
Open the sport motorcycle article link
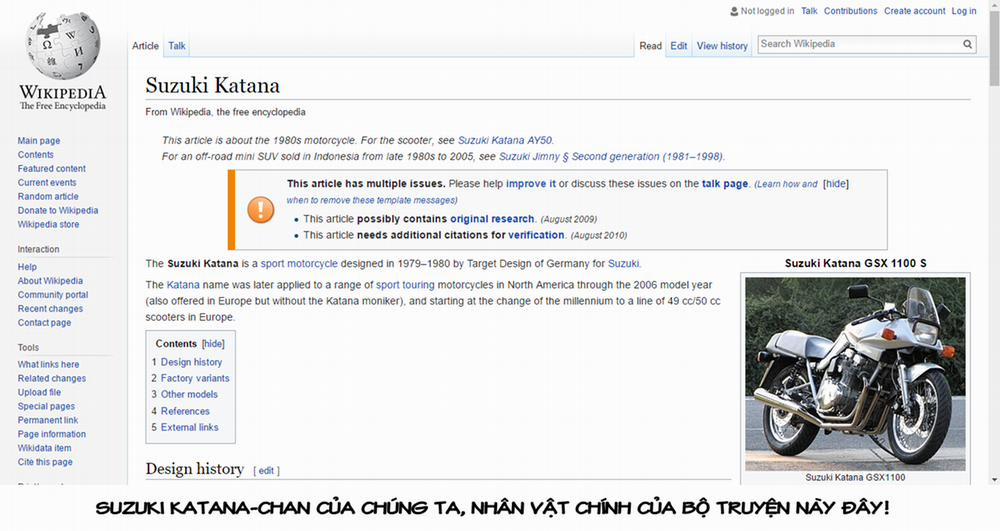[x=299, y=264]
